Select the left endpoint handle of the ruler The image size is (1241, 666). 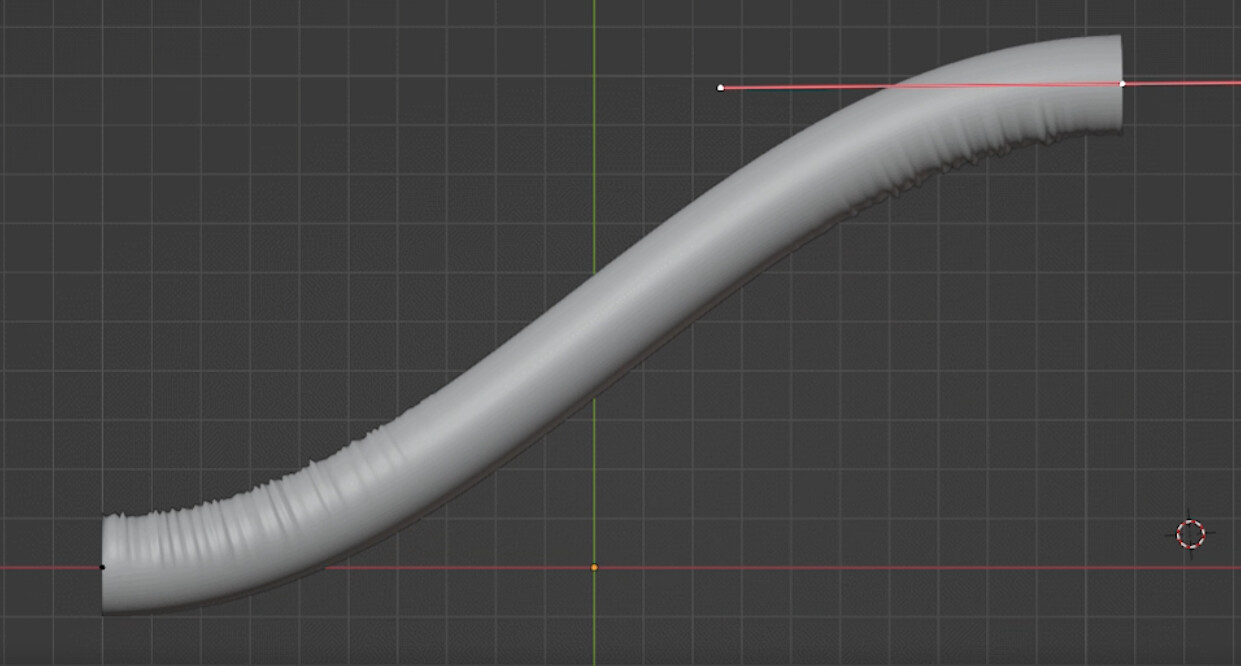click(x=722, y=88)
